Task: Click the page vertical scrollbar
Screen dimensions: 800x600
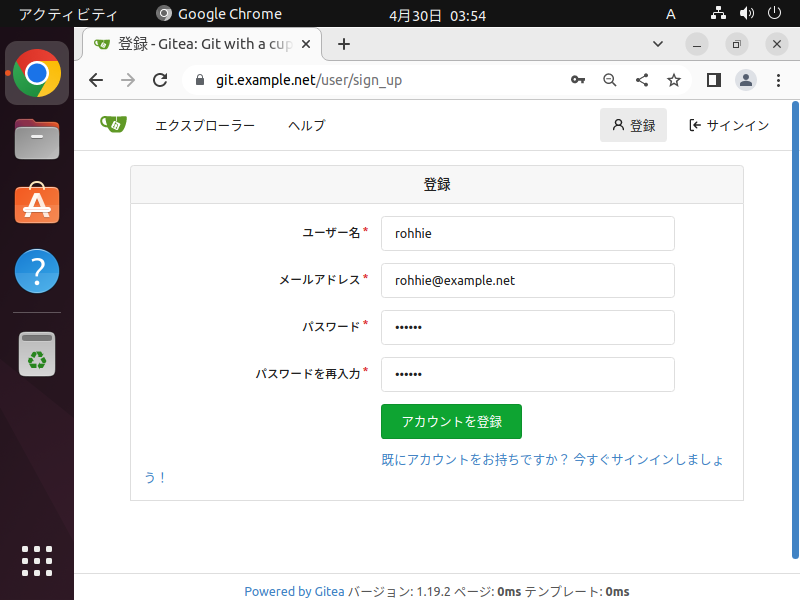Action: pyautogui.click(x=795, y=330)
